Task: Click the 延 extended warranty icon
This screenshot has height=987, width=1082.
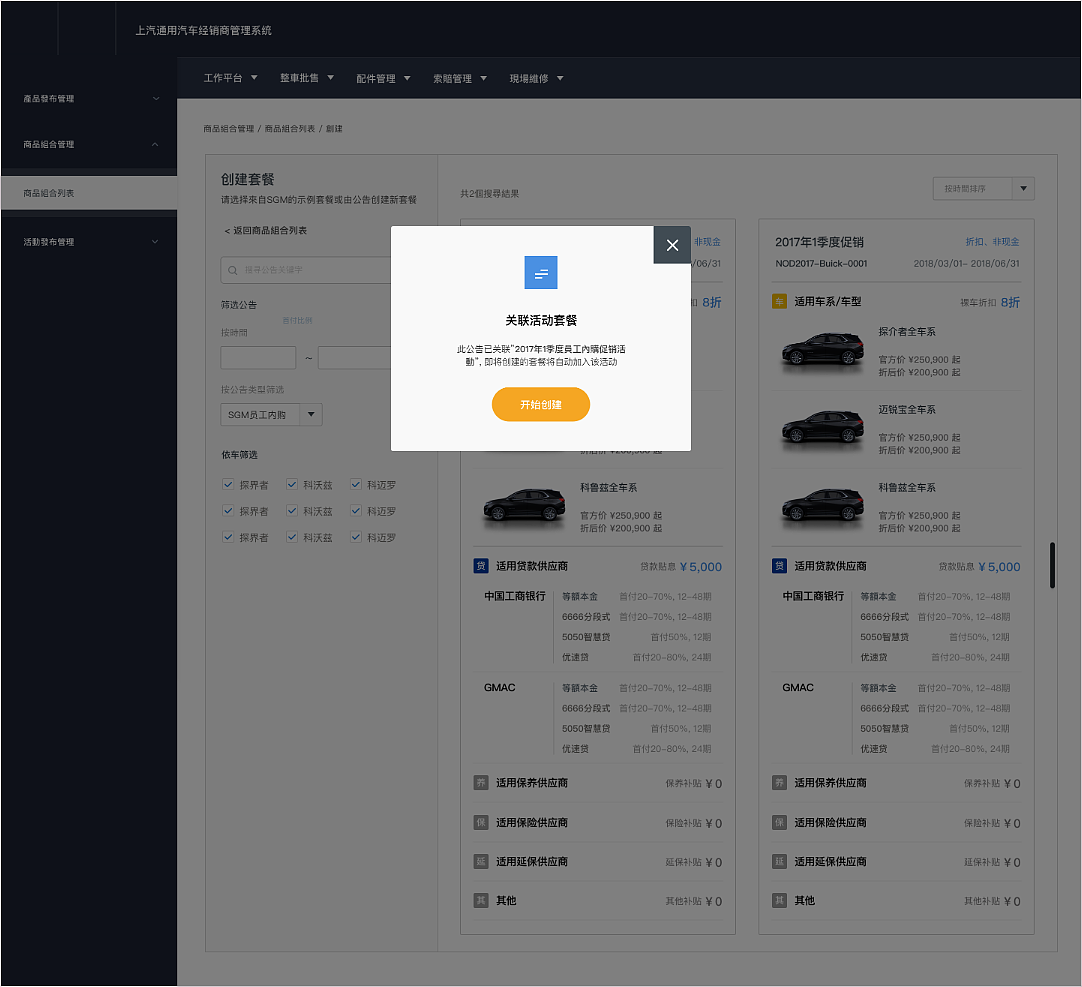Action: [779, 861]
